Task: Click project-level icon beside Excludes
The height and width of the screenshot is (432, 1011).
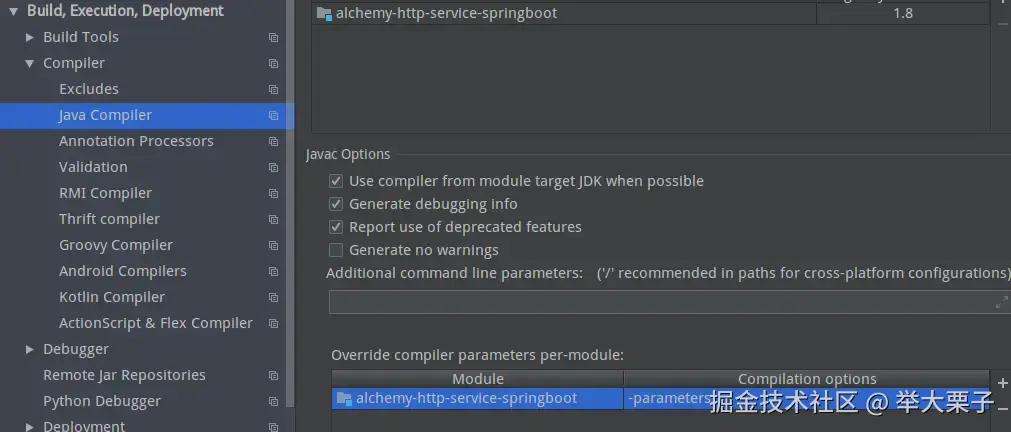Action: point(273,89)
